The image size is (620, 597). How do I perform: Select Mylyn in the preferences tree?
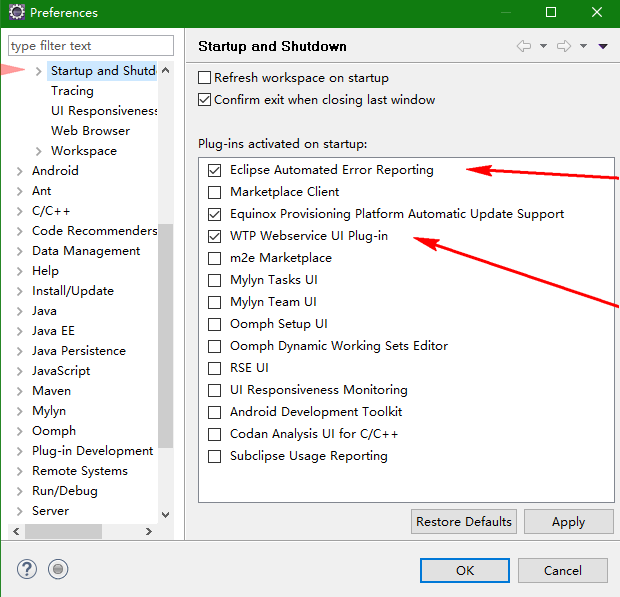coord(49,411)
